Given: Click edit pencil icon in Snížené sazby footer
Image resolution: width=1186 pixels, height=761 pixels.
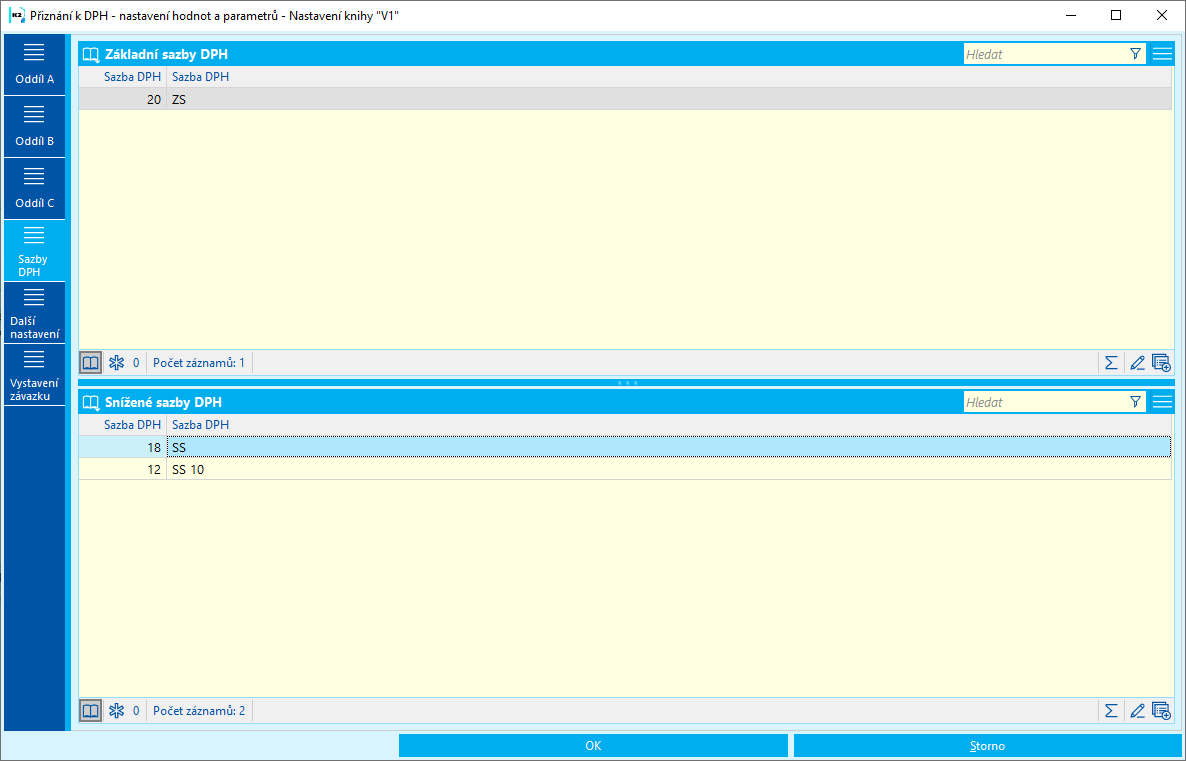Looking at the screenshot, I should (1137, 711).
